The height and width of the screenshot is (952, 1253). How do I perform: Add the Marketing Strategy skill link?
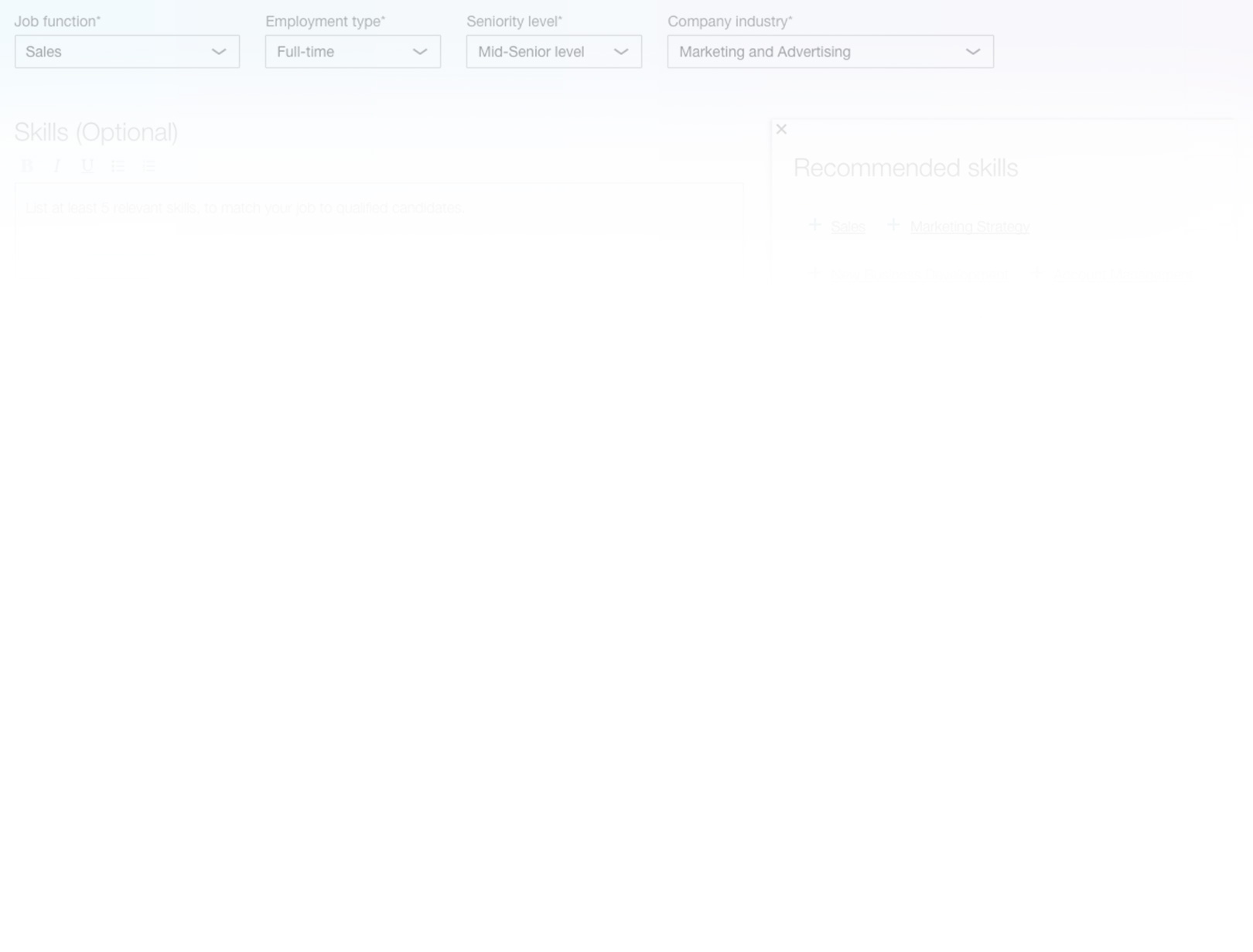(970, 227)
